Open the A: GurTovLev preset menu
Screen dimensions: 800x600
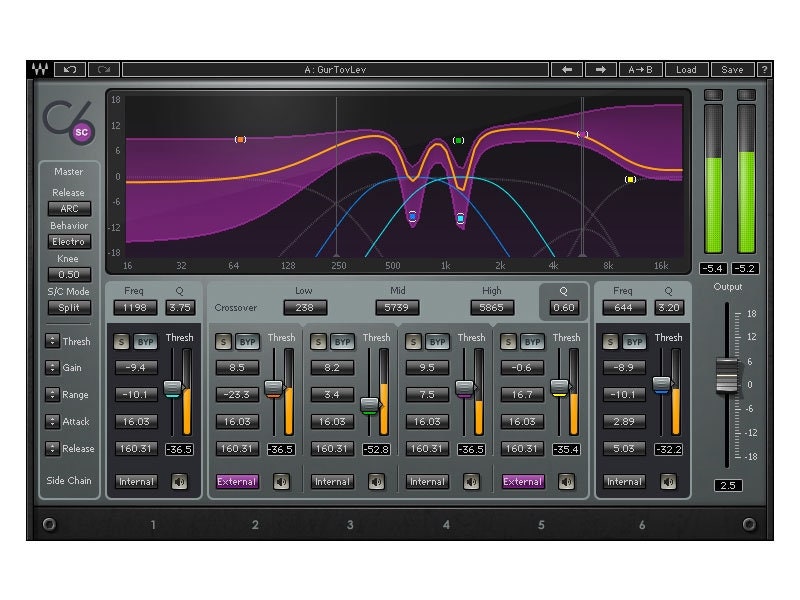[x=335, y=69]
